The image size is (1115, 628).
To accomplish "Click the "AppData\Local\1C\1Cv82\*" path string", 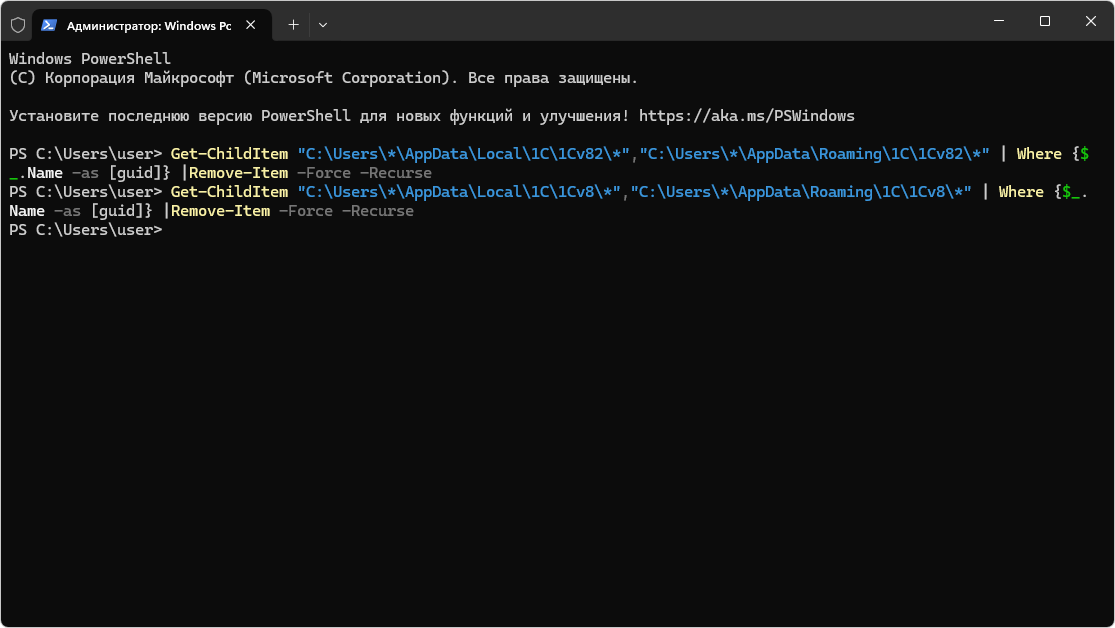I will pos(464,154).
